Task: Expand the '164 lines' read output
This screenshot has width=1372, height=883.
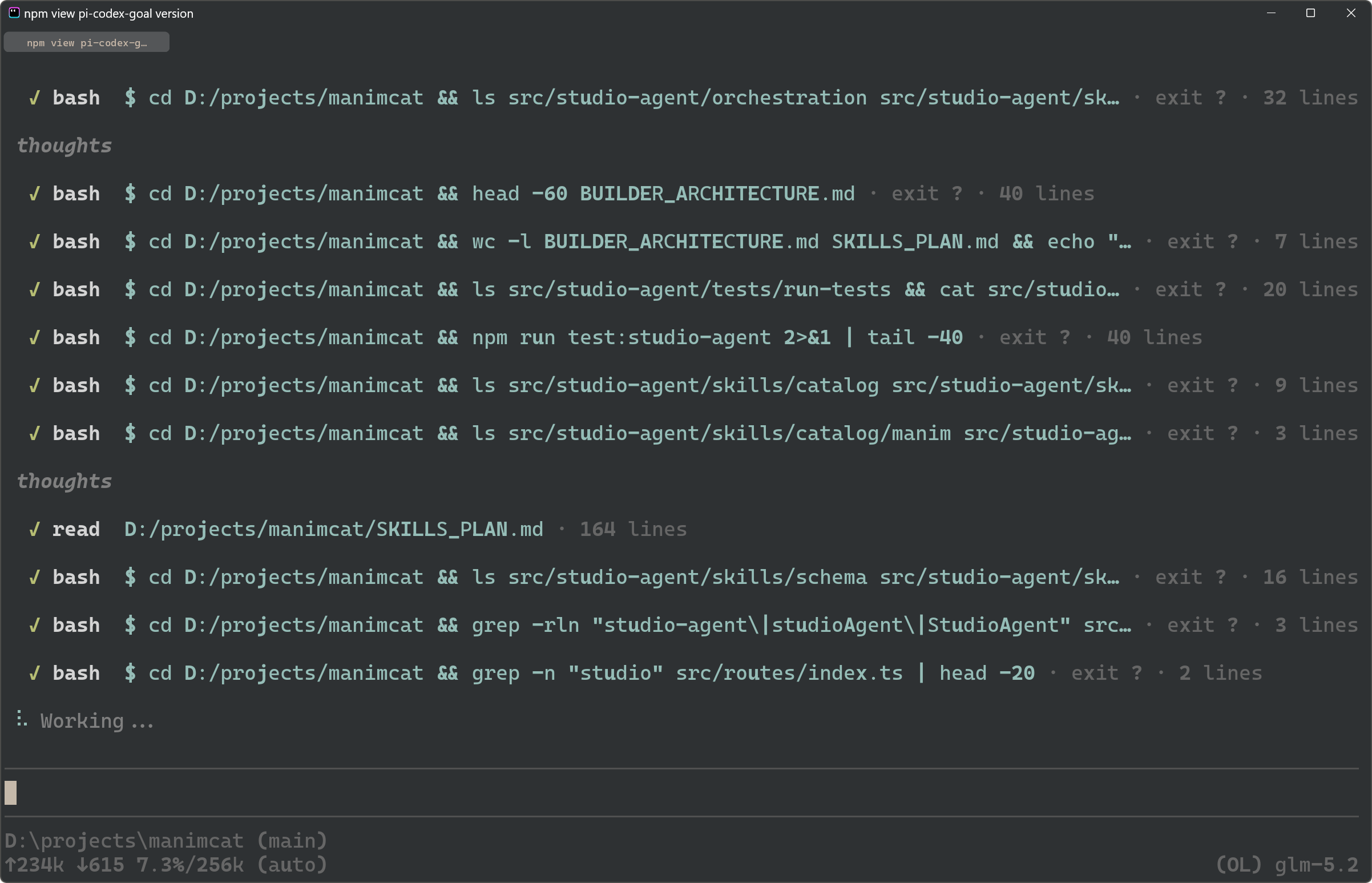Action: click(x=633, y=529)
